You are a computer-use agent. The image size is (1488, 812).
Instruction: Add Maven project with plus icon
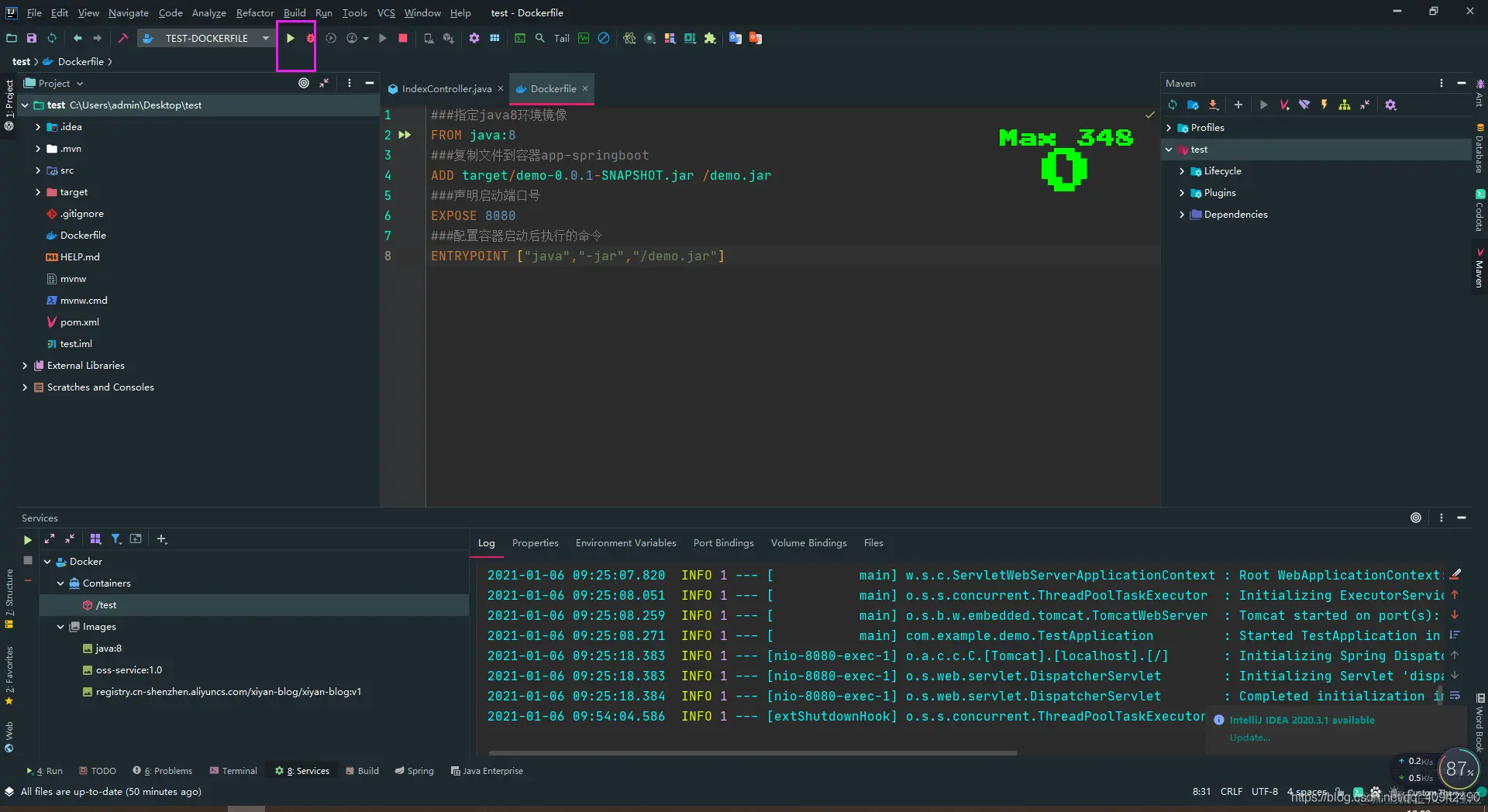1238,105
